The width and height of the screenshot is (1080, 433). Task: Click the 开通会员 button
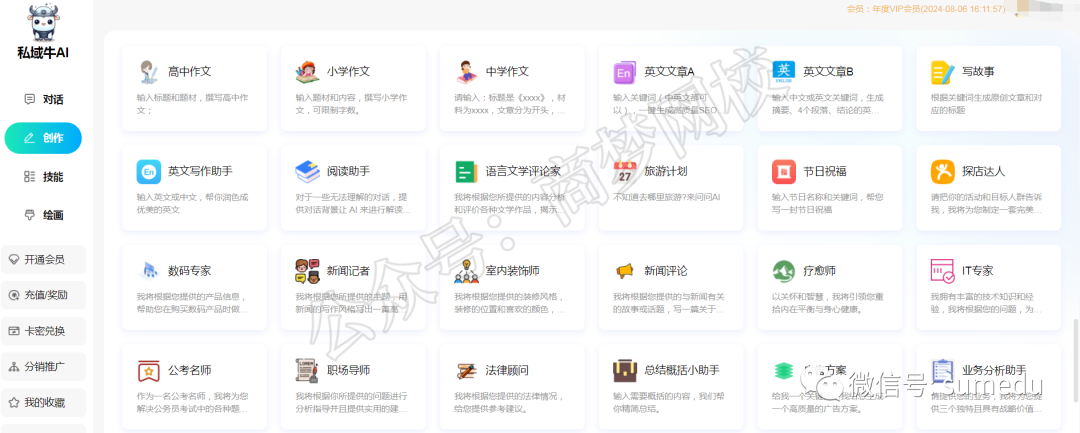pos(43,260)
